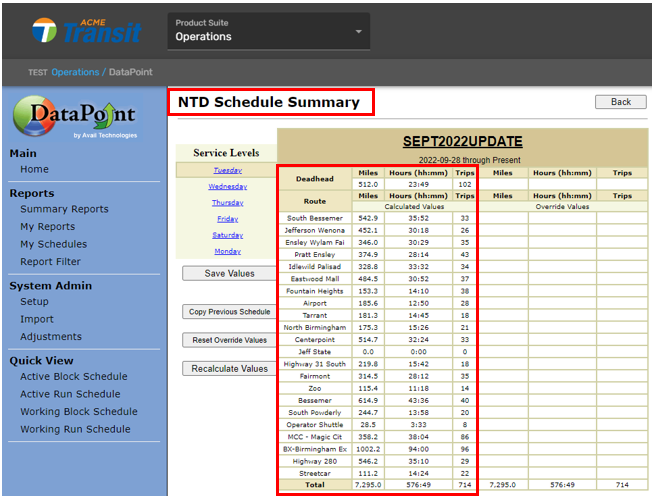Click Copy Previous Schedule button
652x497 pixels.
(x=230, y=312)
